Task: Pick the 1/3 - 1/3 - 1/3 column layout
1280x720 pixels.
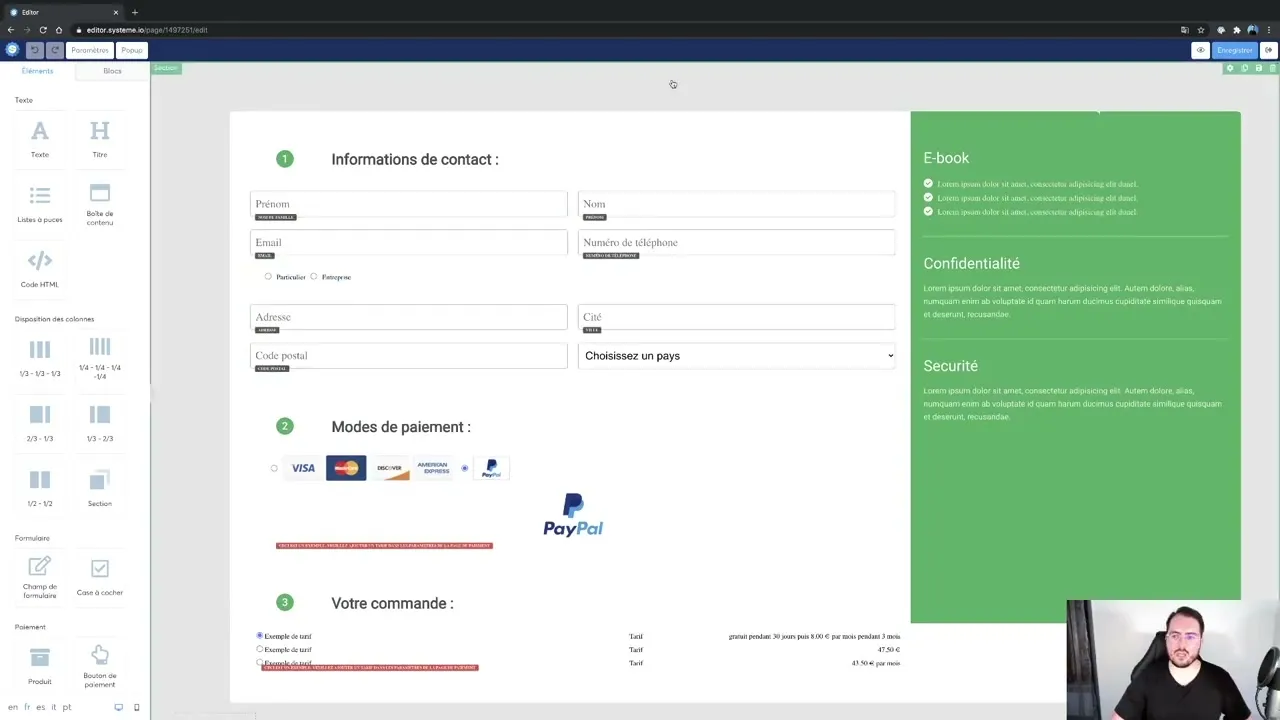Action: pyautogui.click(x=39, y=358)
